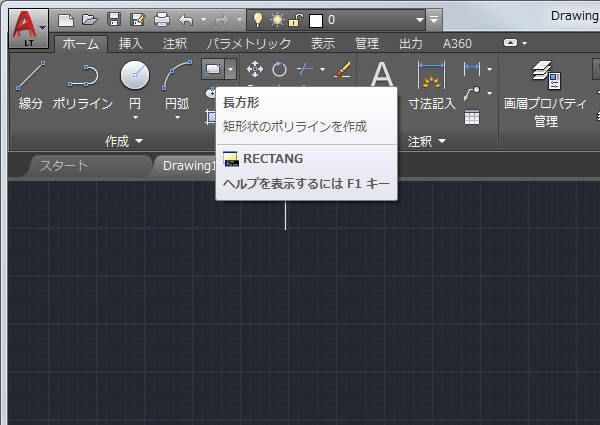Click the leader tool icon

click(471, 93)
